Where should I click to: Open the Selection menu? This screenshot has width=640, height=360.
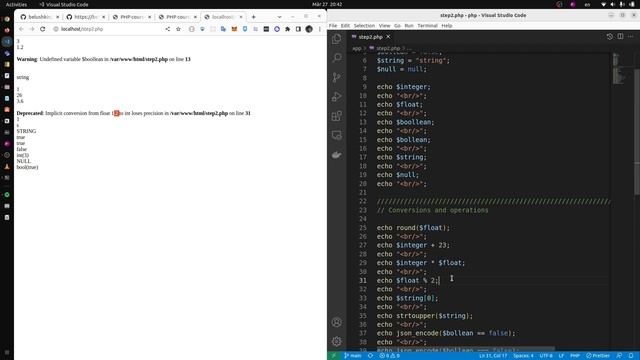click(364, 26)
